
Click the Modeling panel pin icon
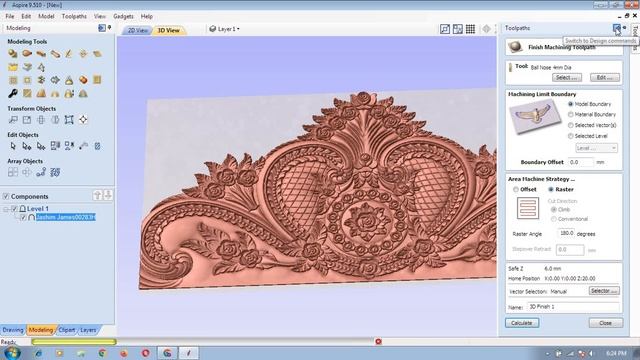[x=109, y=28]
